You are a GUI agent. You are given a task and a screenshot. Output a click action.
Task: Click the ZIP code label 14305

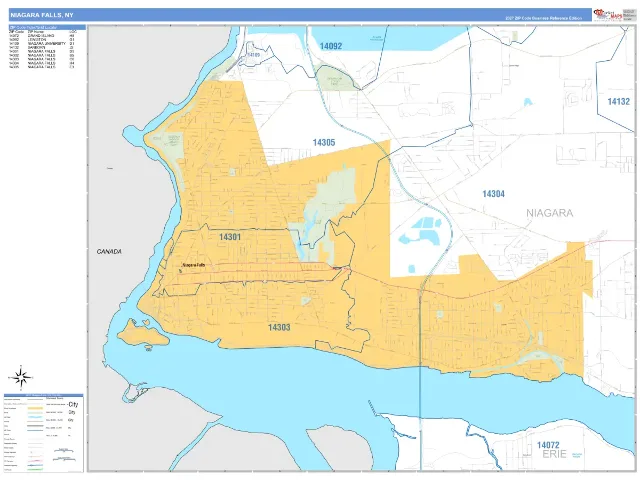tap(324, 142)
